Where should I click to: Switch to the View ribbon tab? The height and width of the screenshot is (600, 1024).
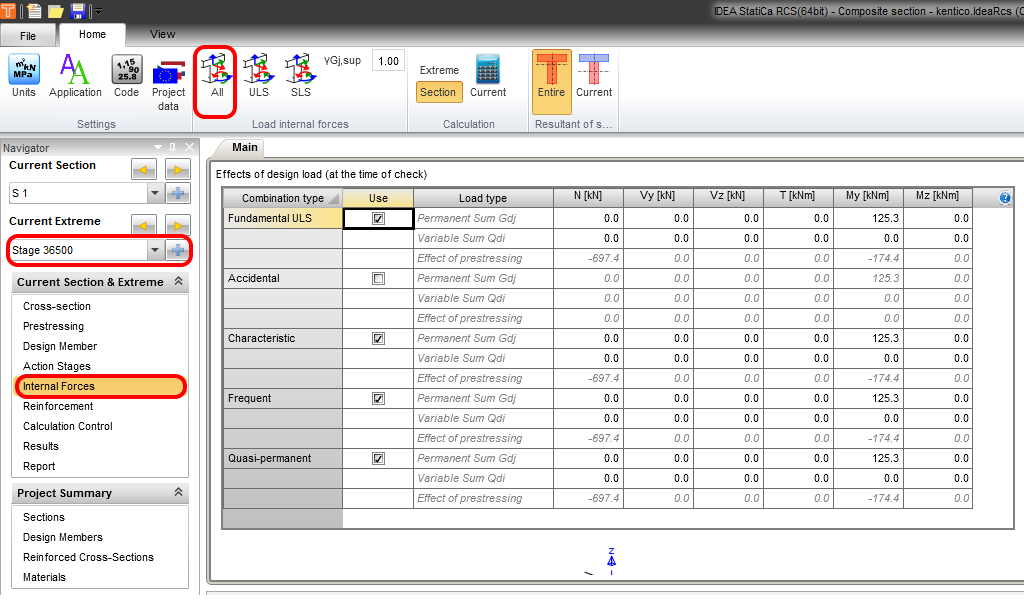162,34
